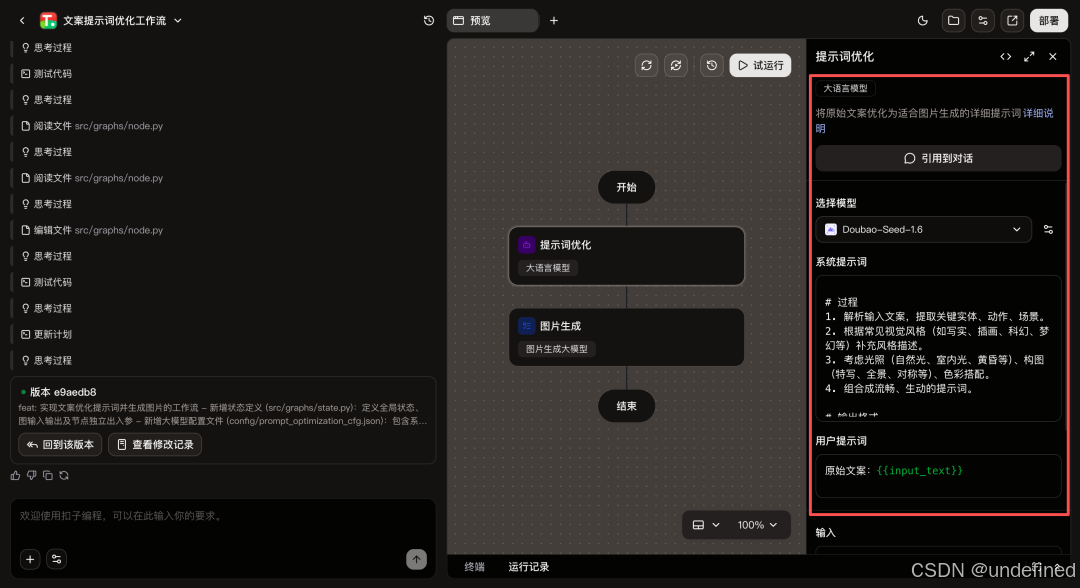
Task: Switch to the 终端 tab
Action: click(474, 567)
